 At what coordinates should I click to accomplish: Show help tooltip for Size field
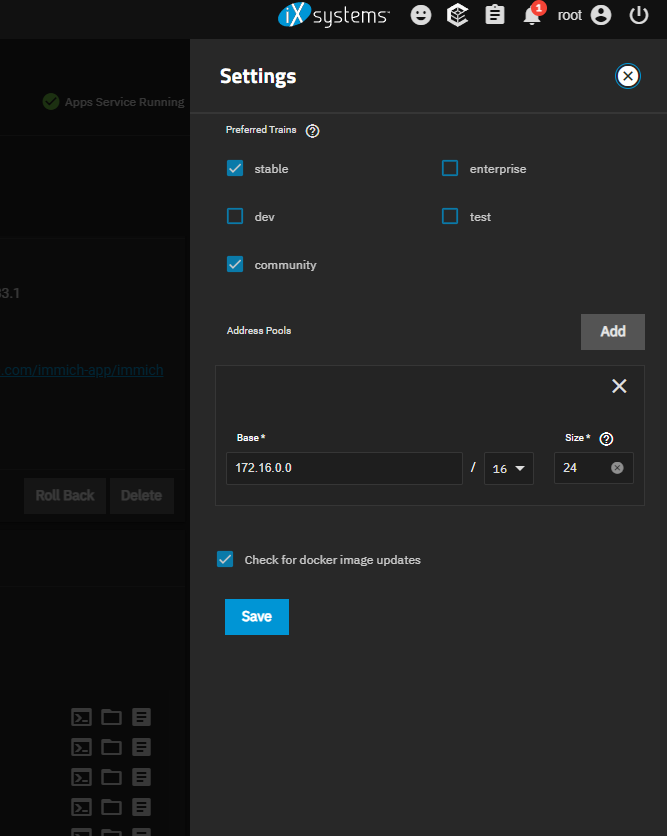[606, 438]
